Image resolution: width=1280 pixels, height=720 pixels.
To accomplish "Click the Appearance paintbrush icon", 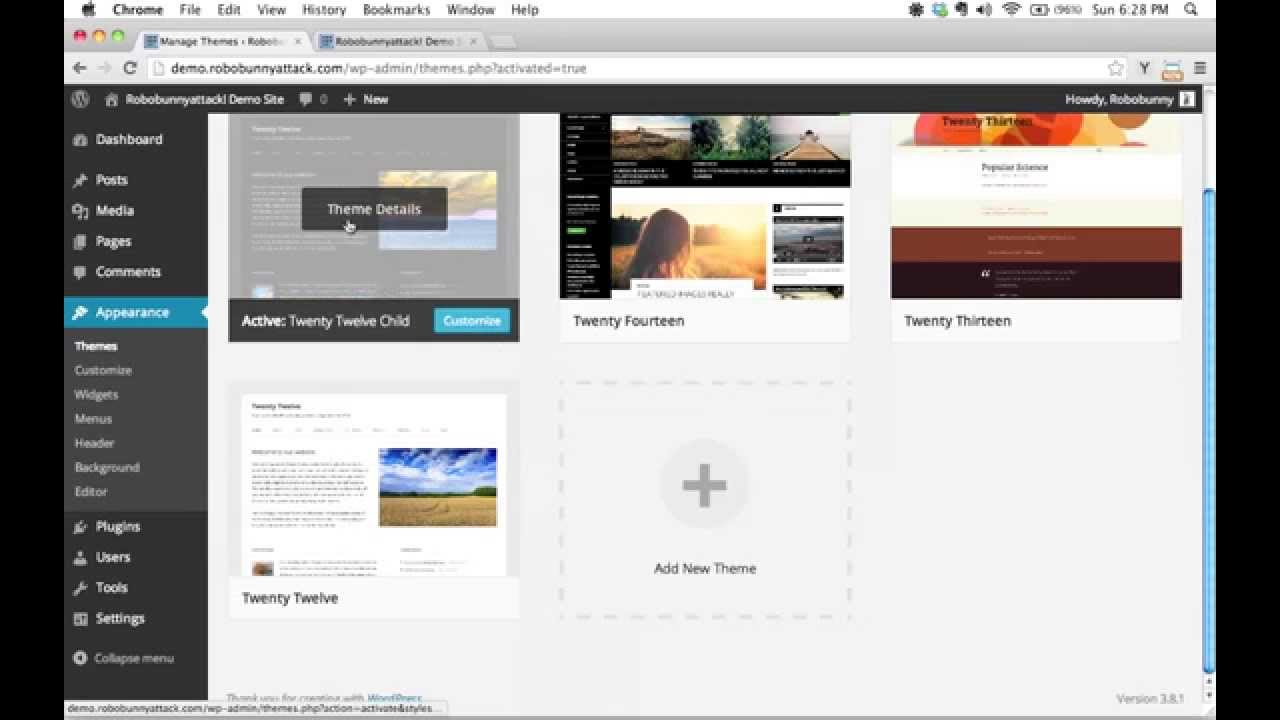I will coord(81,313).
